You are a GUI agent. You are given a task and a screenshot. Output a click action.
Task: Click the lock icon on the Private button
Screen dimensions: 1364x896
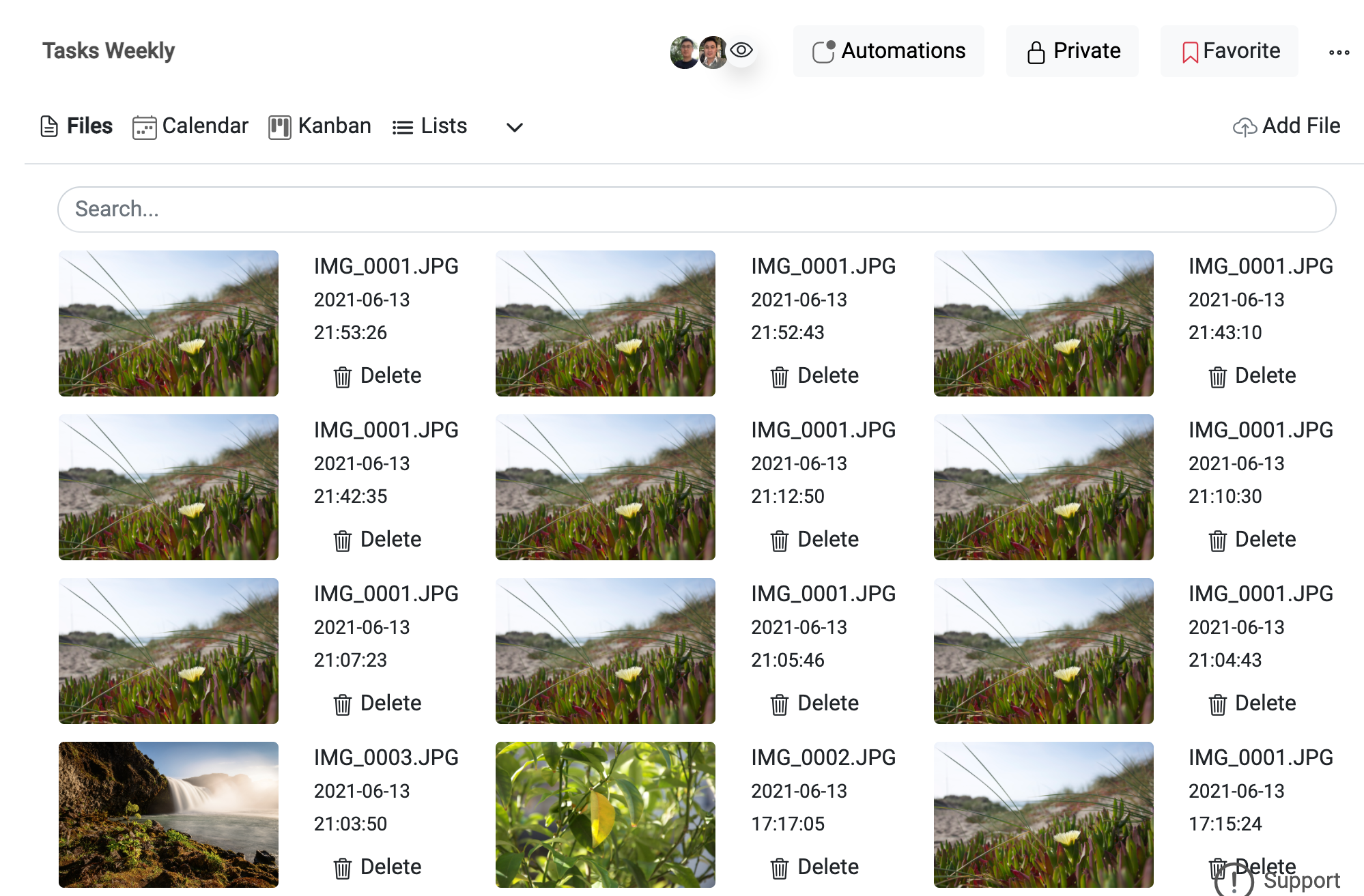pos(1034,50)
